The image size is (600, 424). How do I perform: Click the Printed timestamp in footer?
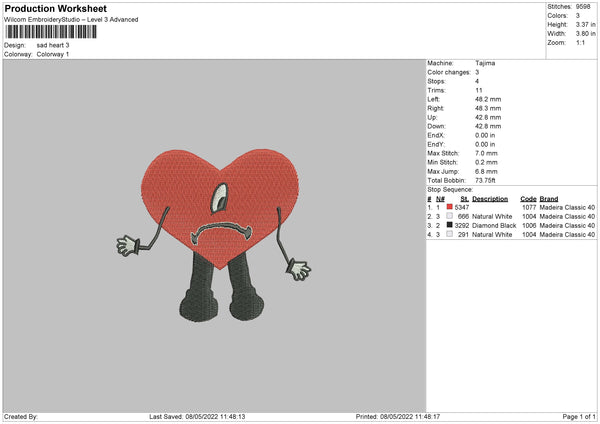(398, 416)
